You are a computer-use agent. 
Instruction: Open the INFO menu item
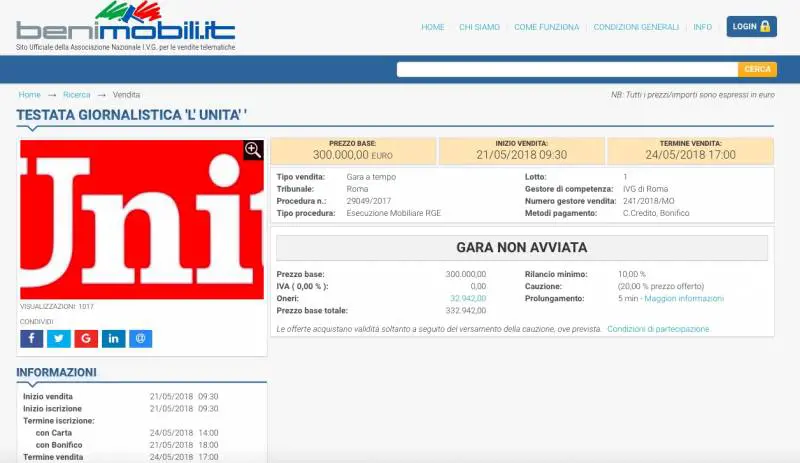pyautogui.click(x=703, y=27)
